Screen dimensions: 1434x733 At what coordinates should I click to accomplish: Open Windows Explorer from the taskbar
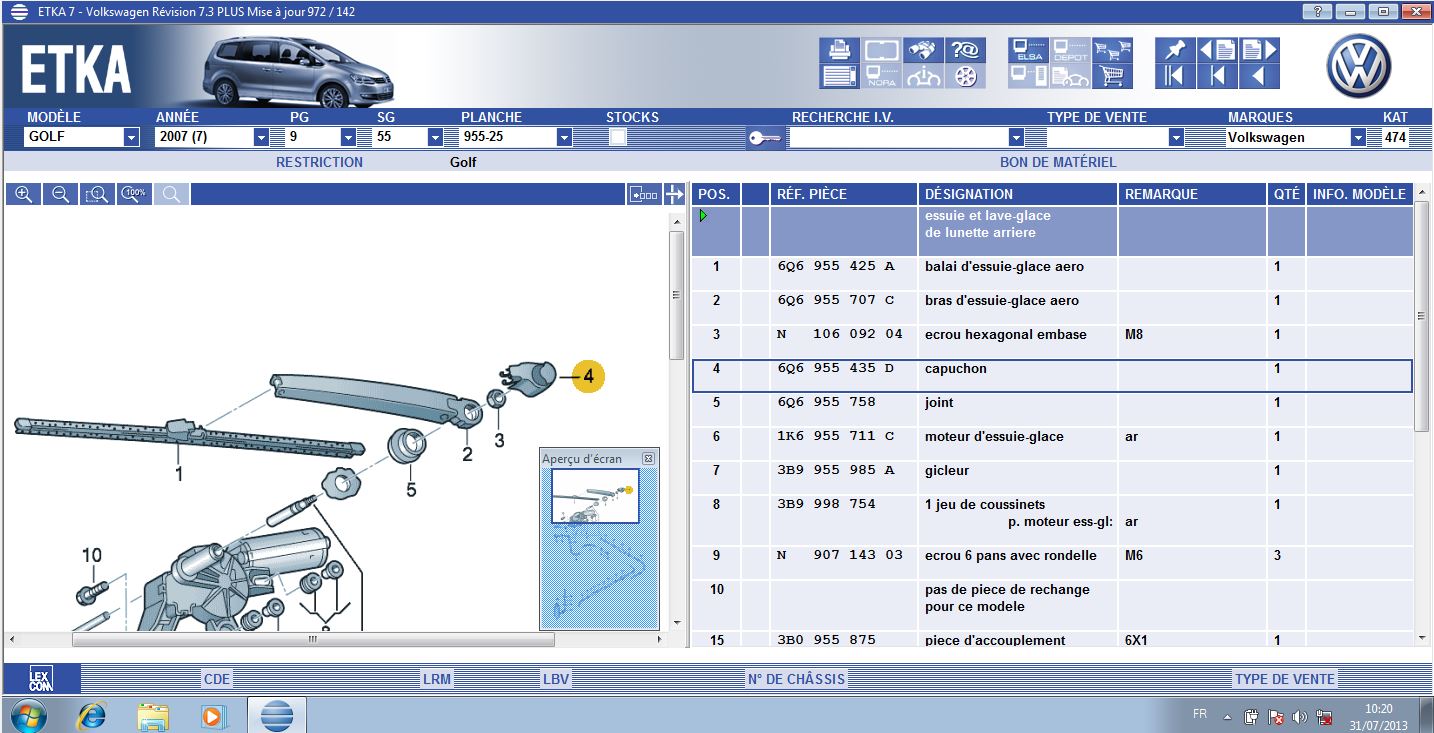click(x=153, y=715)
